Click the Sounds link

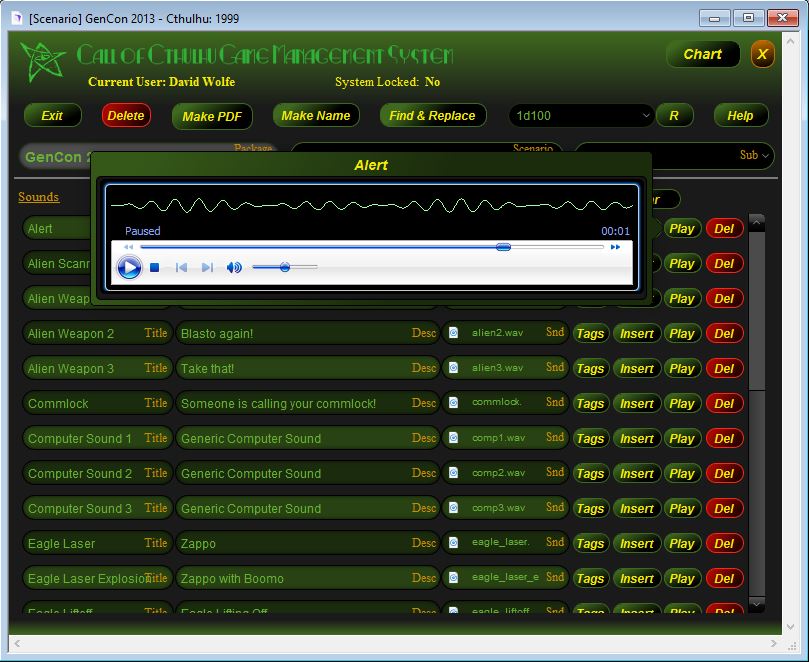click(39, 197)
